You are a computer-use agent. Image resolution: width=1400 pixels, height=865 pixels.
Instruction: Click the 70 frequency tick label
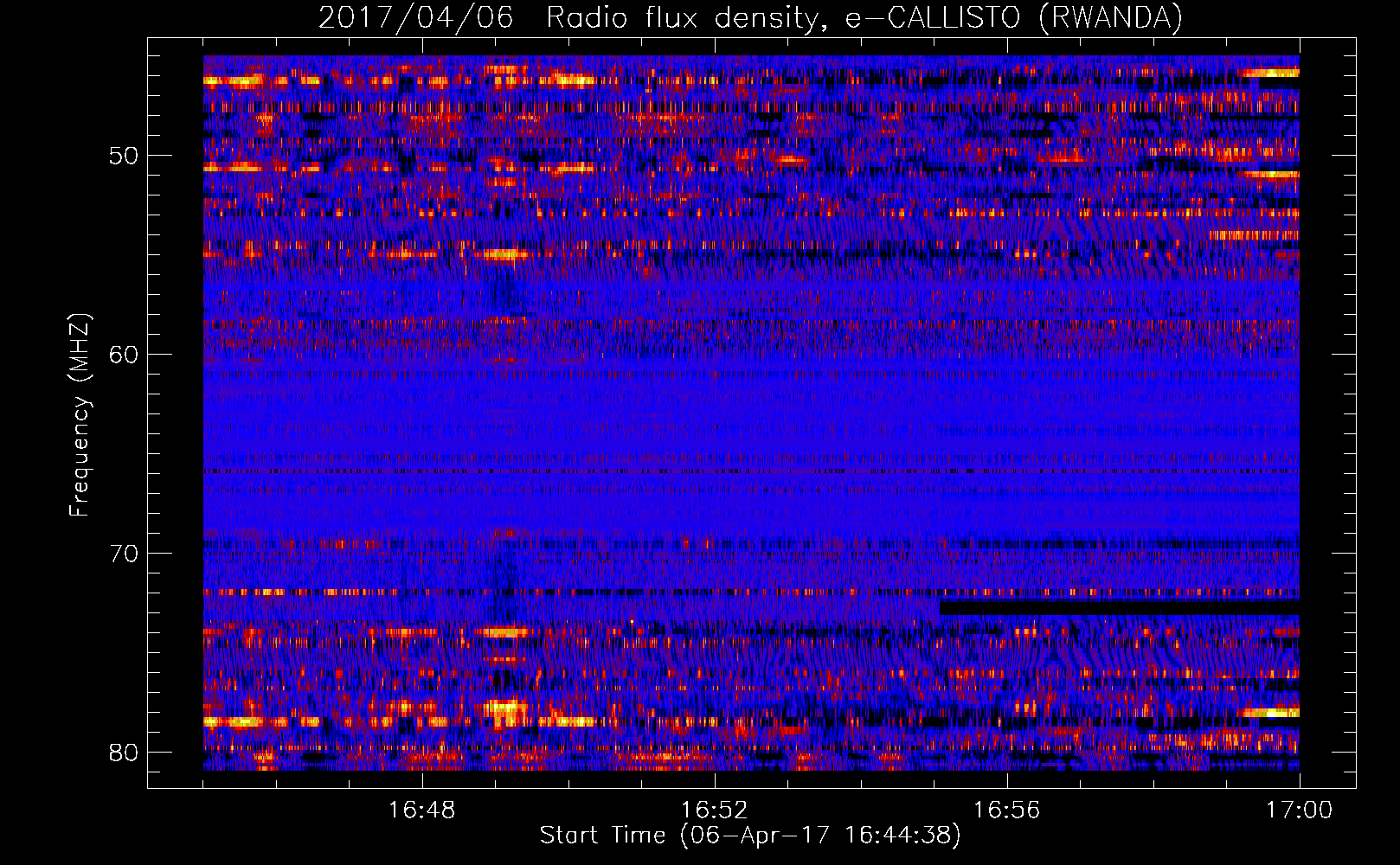[x=124, y=554]
